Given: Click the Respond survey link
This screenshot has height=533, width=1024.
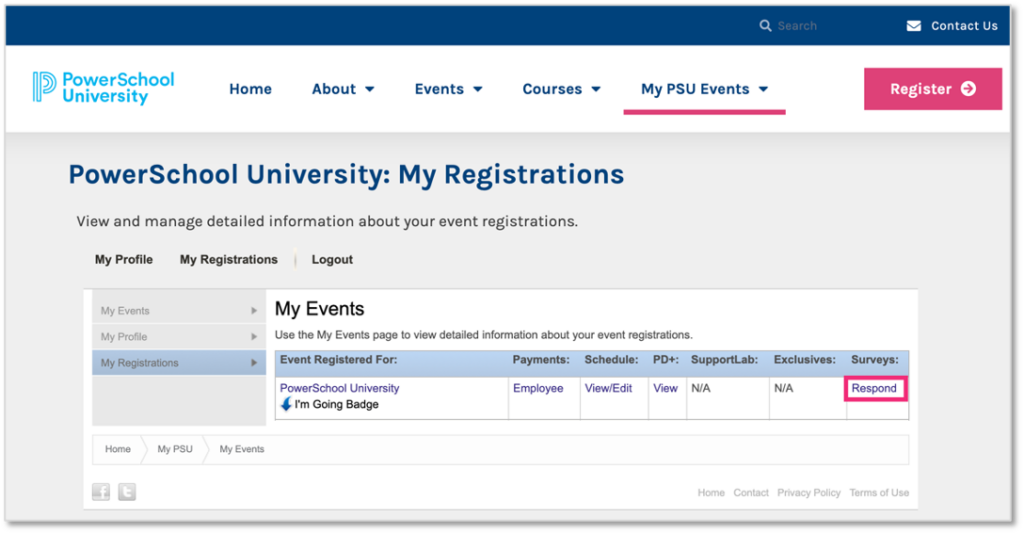Looking at the screenshot, I should (x=874, y=388).
